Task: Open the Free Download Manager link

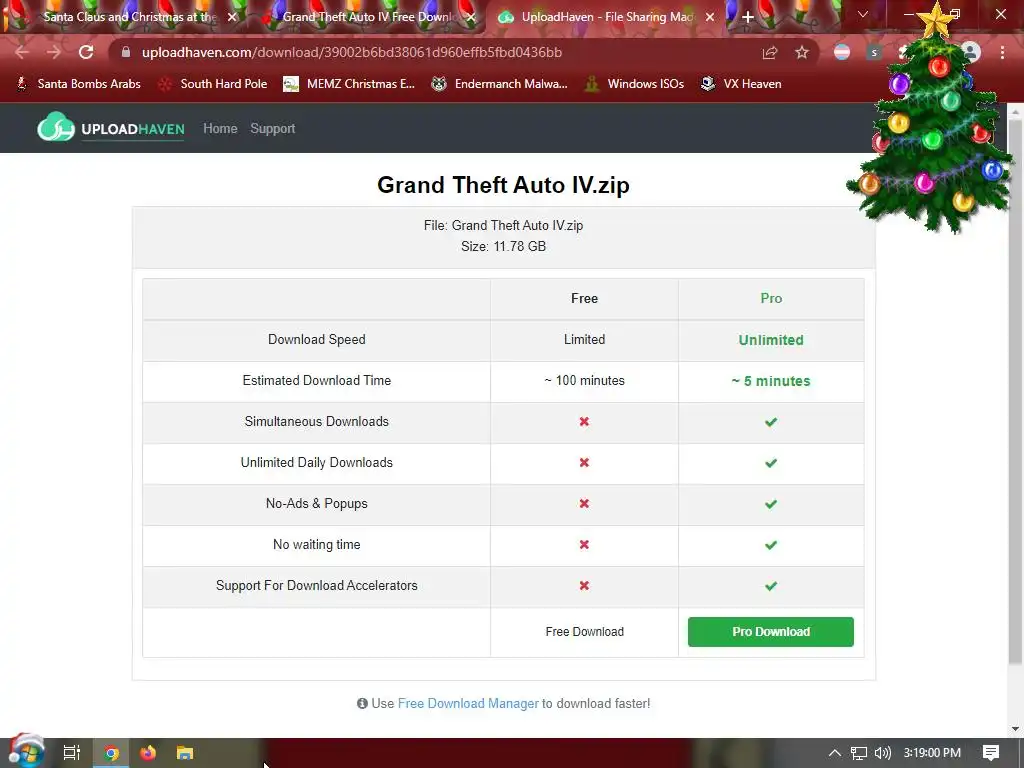Action: (x=468, y=703)
